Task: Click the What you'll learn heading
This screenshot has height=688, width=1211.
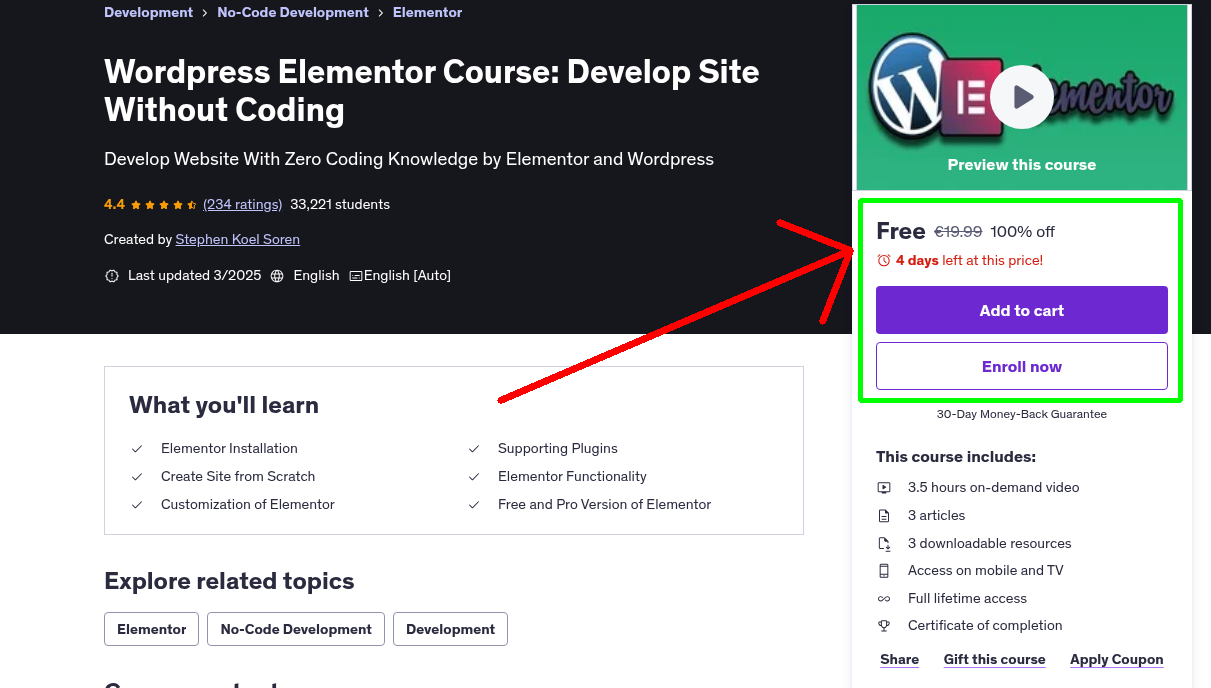Action: 224,405
